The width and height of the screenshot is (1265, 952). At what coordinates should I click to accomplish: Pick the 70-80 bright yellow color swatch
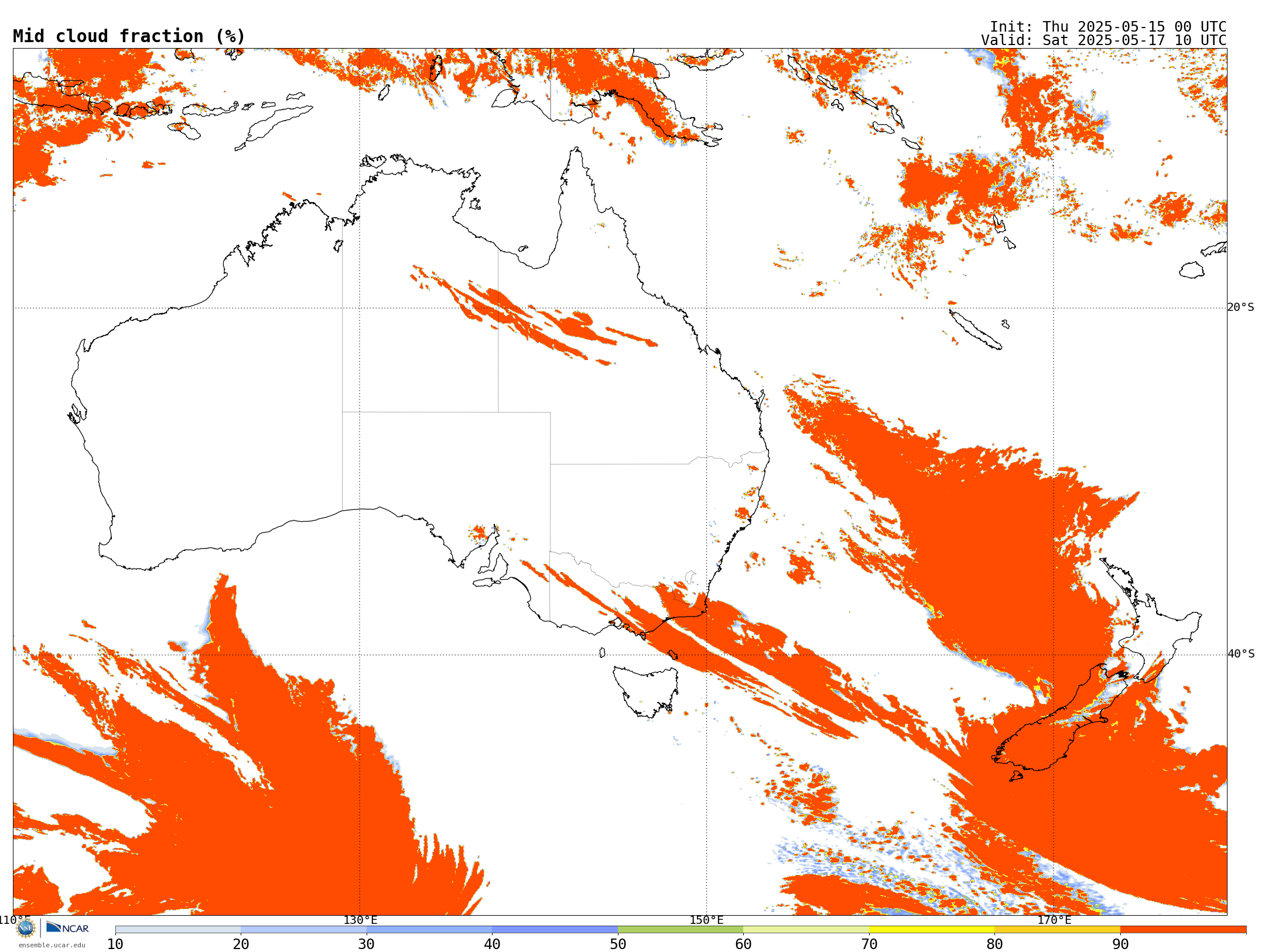(x=932, y=930)
